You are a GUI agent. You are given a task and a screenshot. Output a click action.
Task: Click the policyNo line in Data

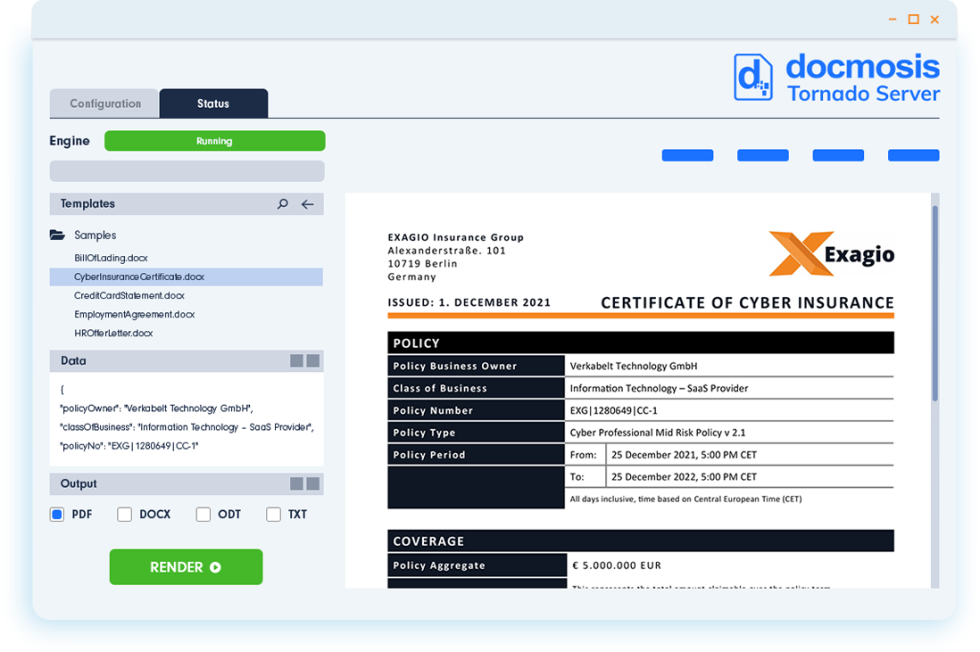click(x=129, y=446)
